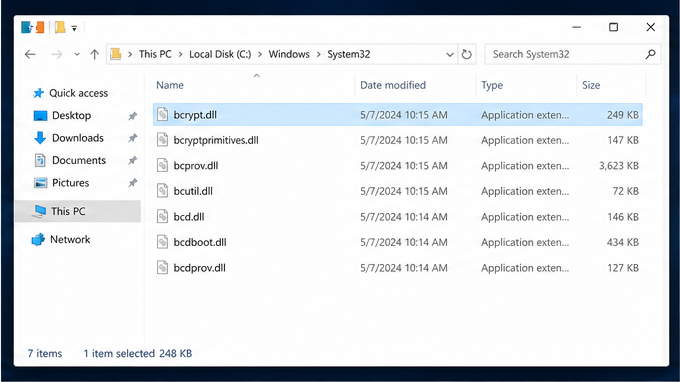The height and width of the screenshot is (382, 680).
Task: Click the bcprov.dll file icon
Action: point(162,166)
